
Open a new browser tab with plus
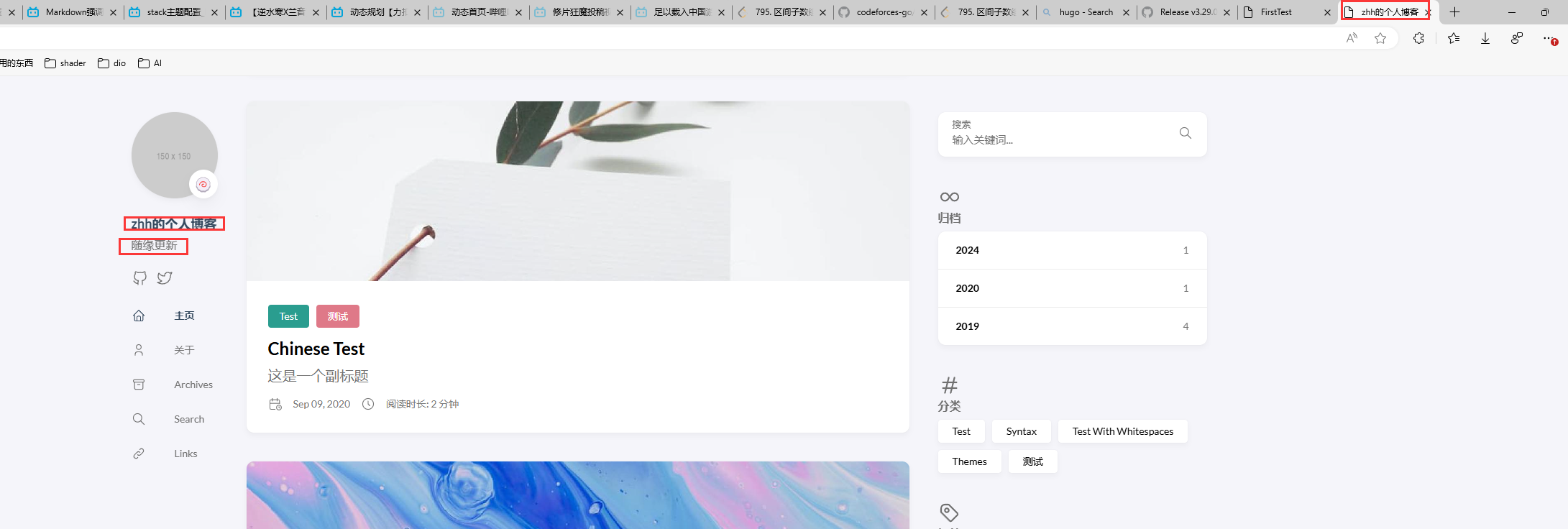(1455, 12)
